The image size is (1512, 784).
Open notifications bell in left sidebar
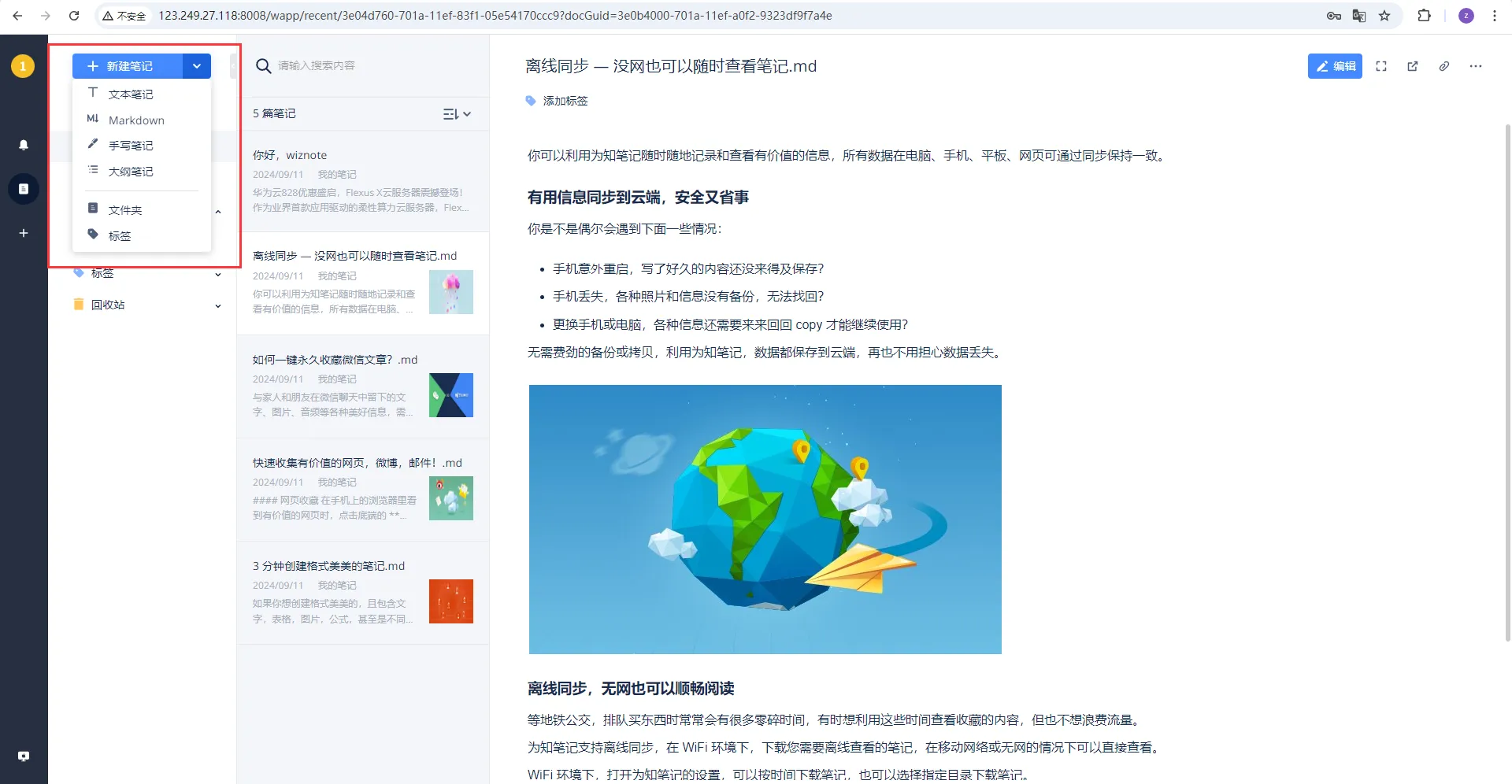pos(24,145)
